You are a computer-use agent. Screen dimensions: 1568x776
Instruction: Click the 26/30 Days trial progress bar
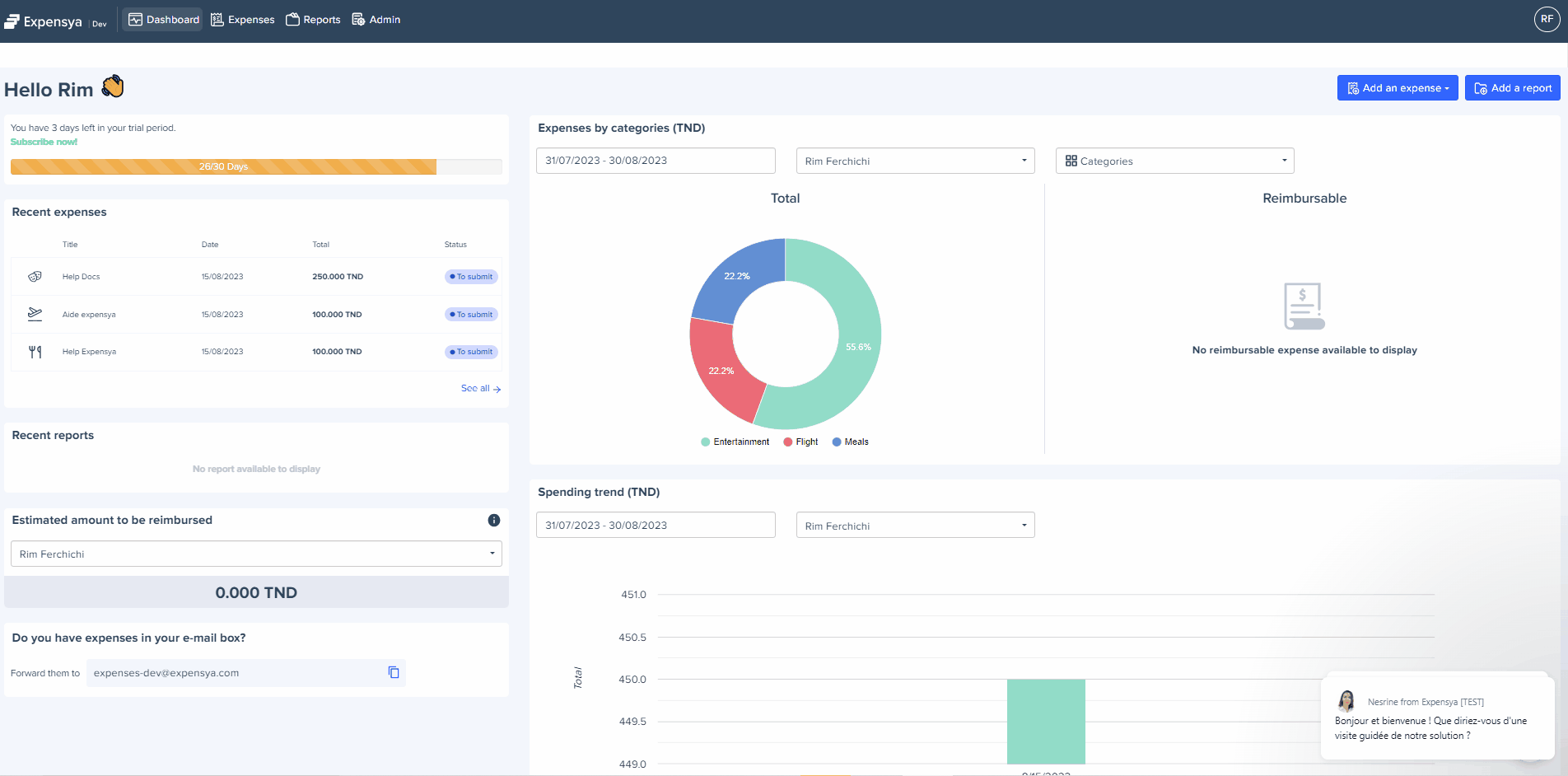pos(256,166)
